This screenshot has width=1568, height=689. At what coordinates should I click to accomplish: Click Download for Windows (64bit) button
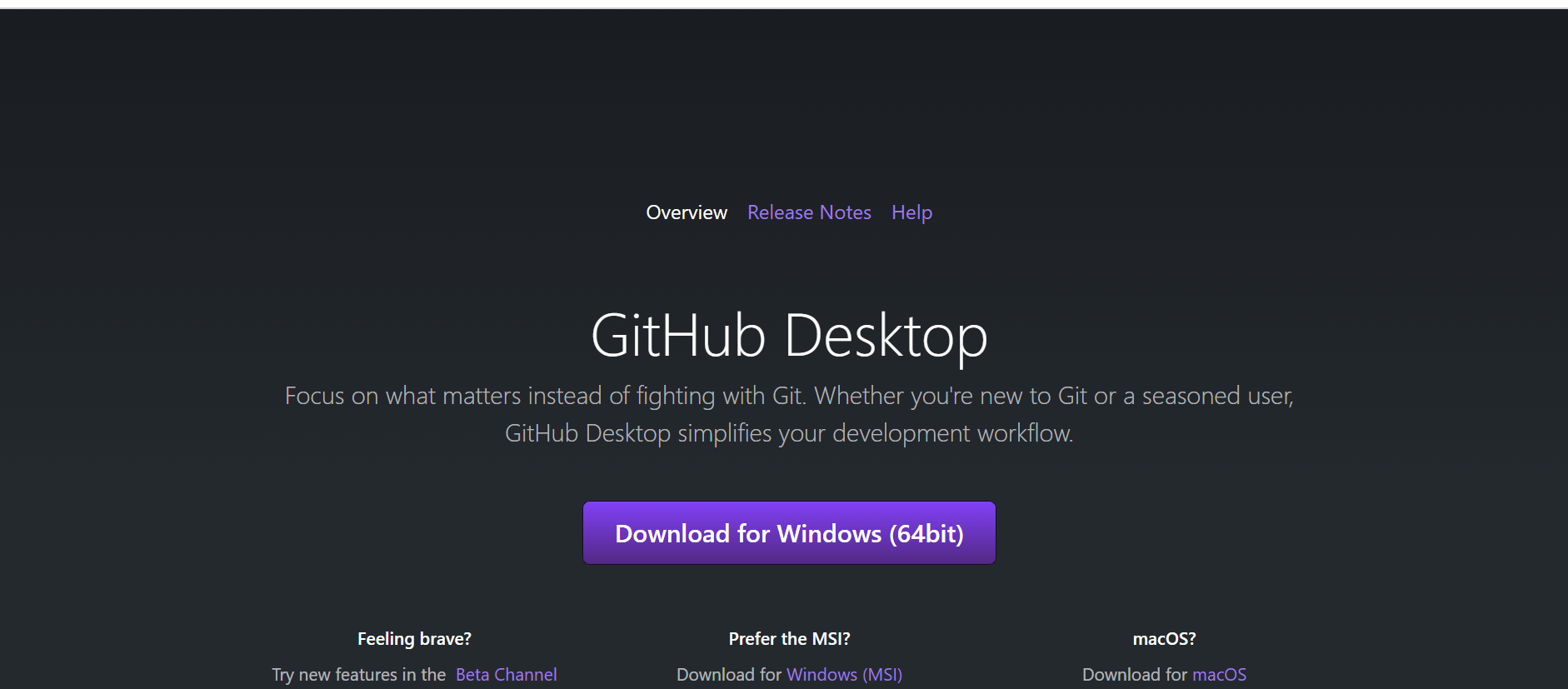[789, 533]
